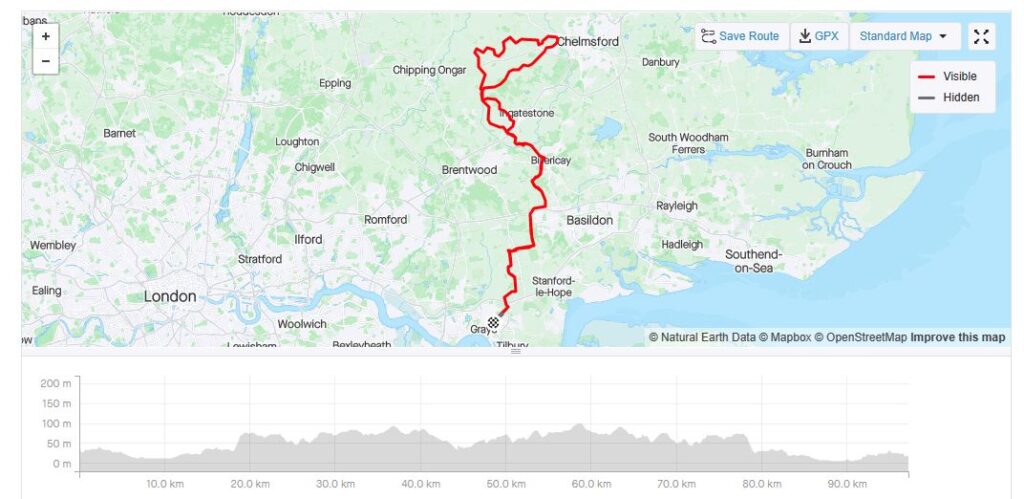Zoom out with the minus button
The image size is (1024, 499).
click(x=46, y=61)
